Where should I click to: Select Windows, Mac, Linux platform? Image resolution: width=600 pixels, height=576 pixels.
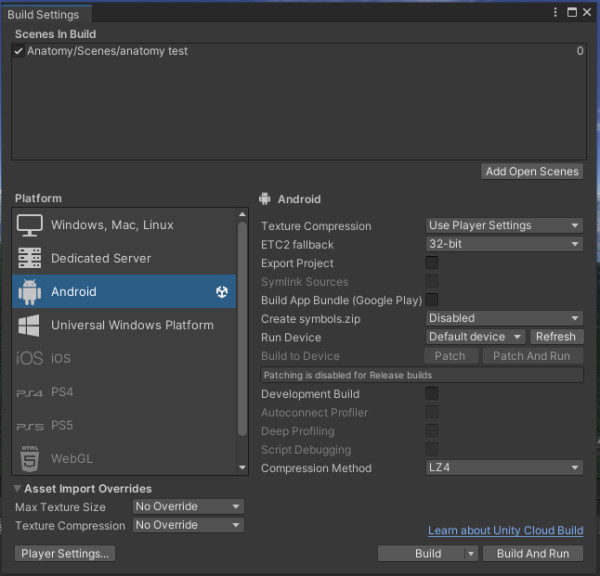pyautogui.click(x=124, y=225)
